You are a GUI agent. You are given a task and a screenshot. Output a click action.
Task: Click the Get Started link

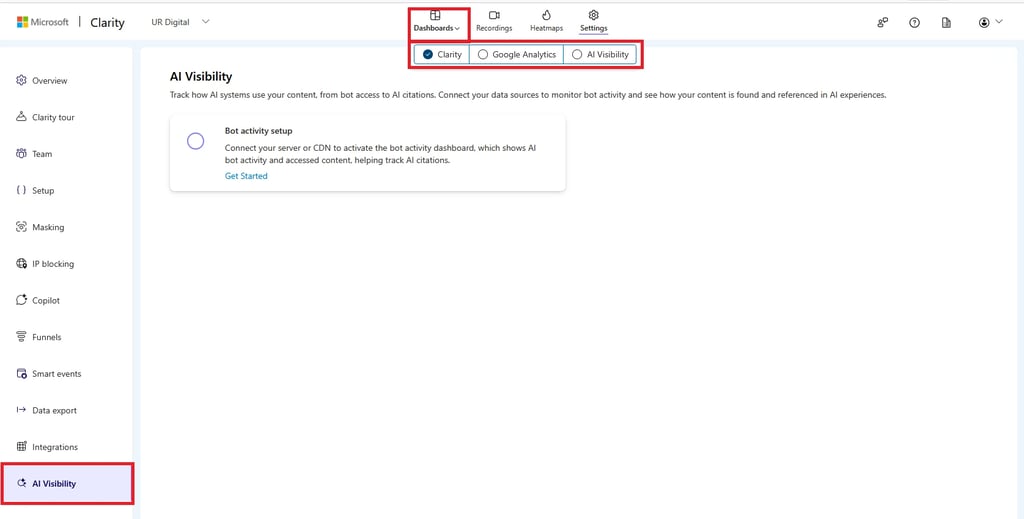tap(246, 176)
